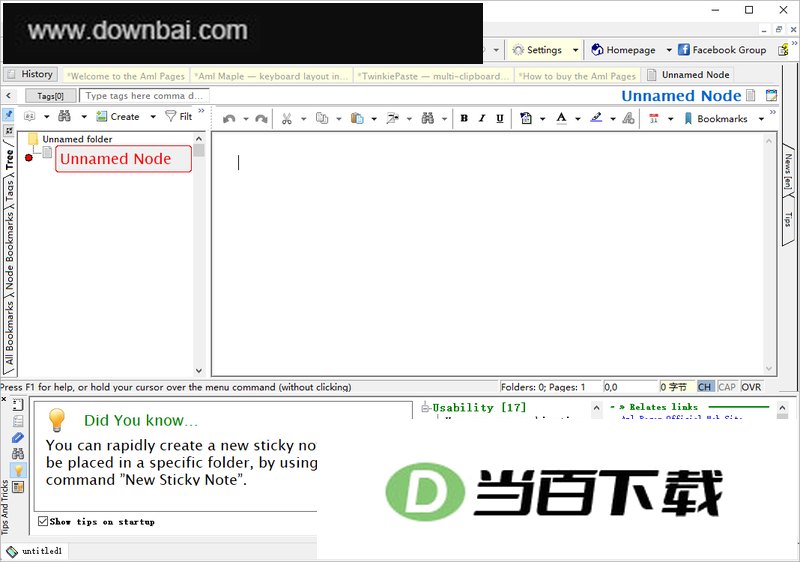Click the binoculars icon in bottom sidebar
The width and height of the screenshot is (800, 562).
[18, 453]
